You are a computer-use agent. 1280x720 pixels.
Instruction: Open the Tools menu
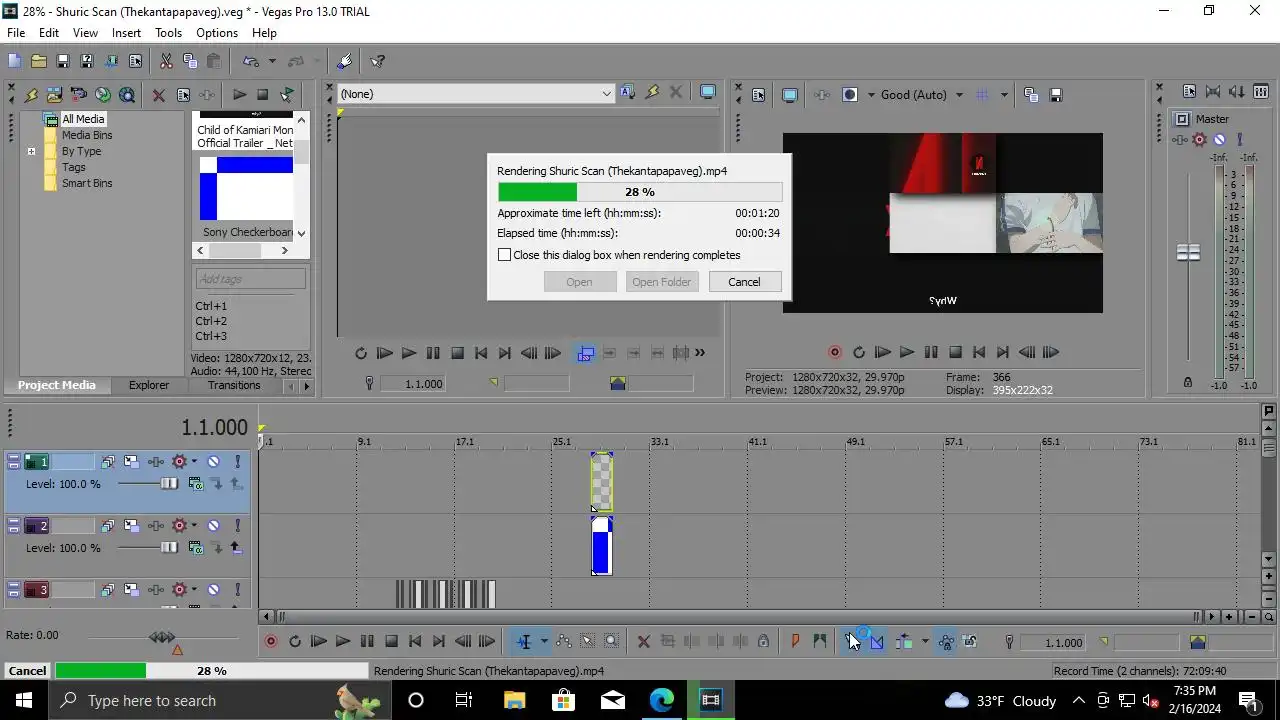point(168,33)
